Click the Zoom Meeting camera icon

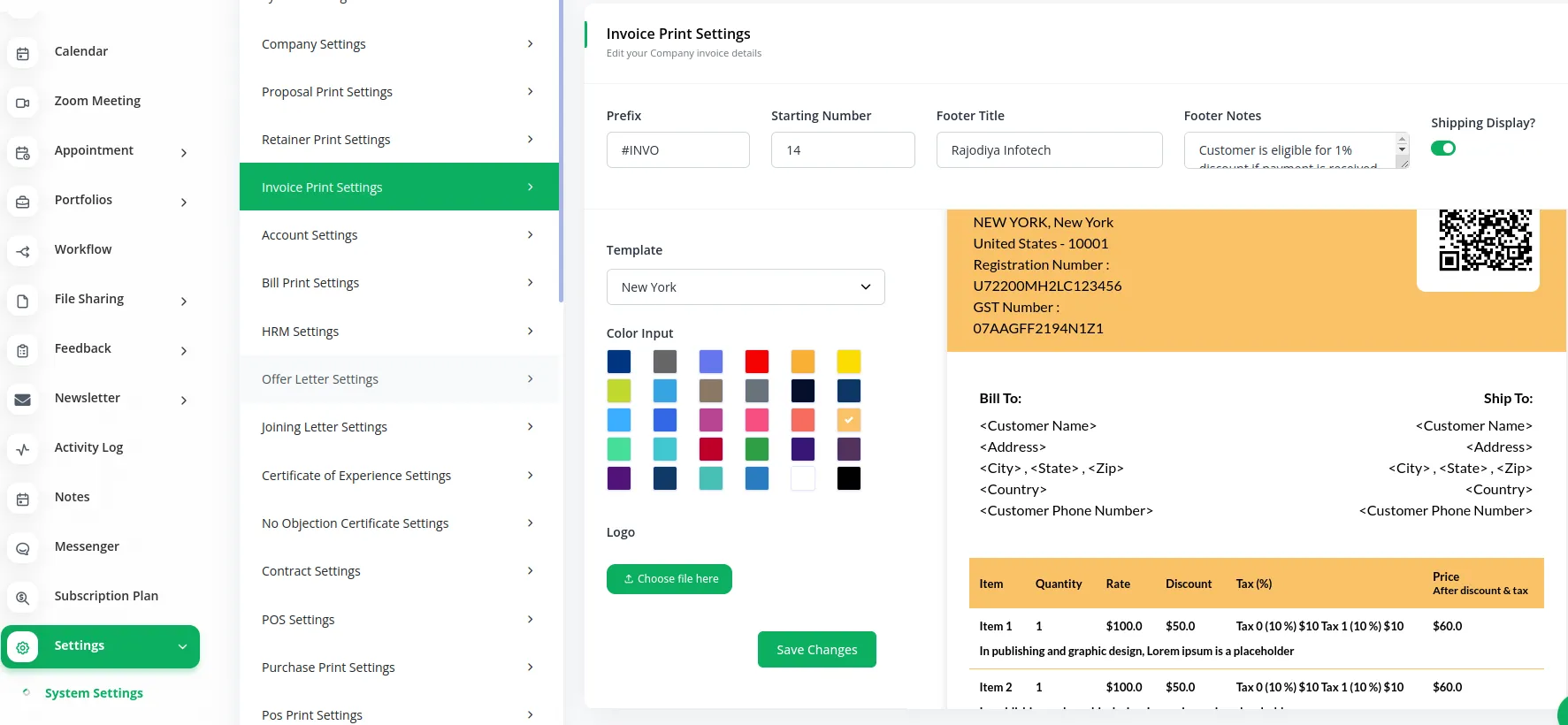click(23, 103)
